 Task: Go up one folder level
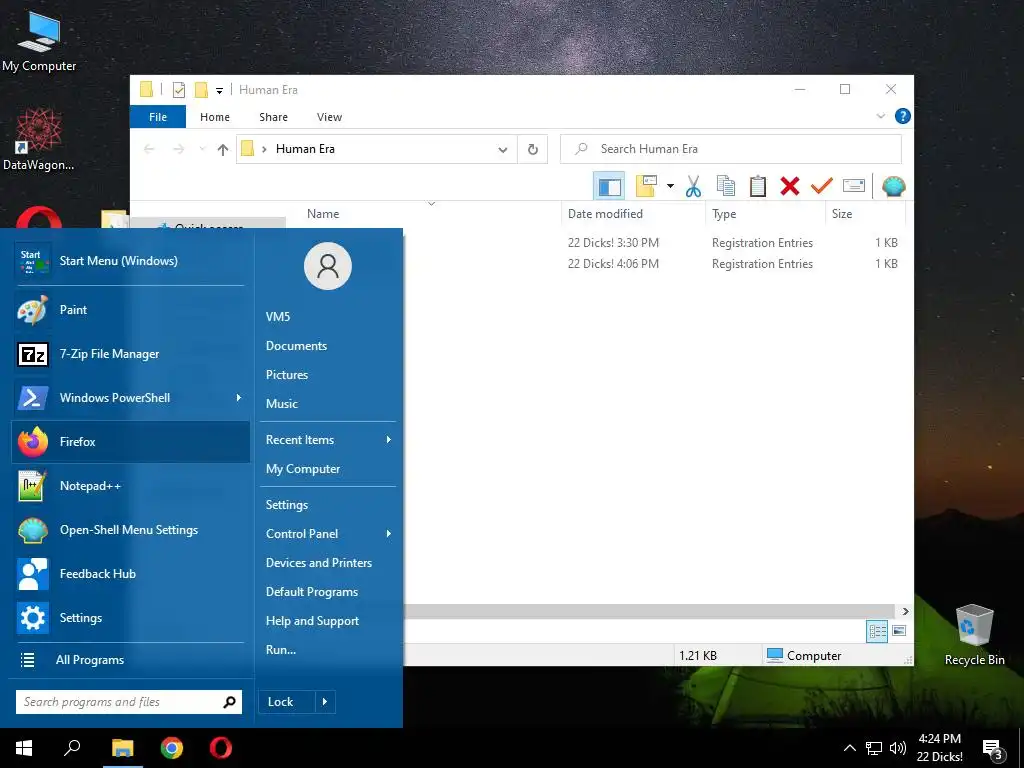223,150
